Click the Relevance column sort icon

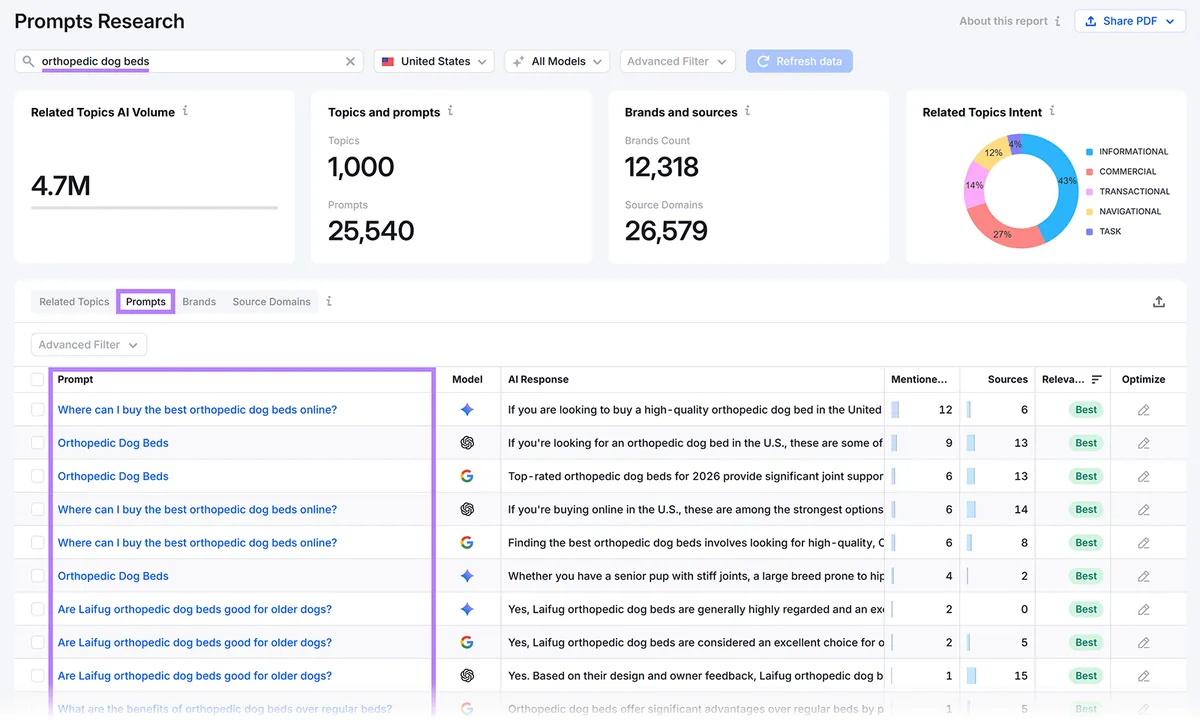coord(1096,380)
